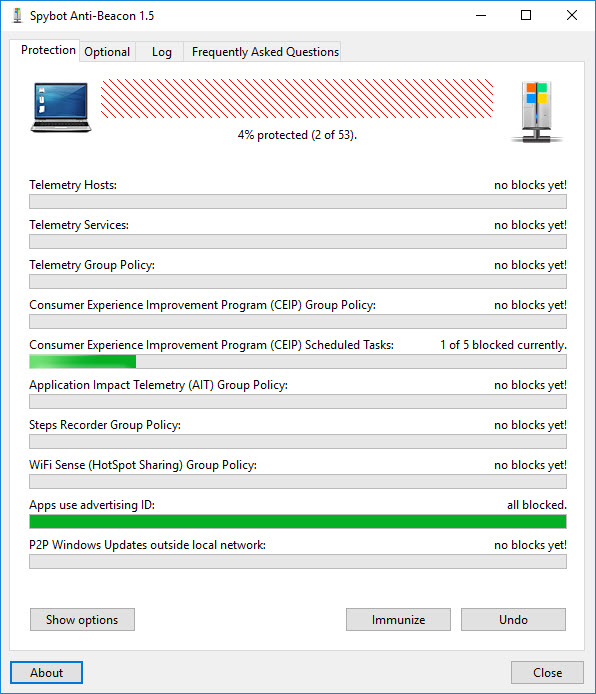Open the Optional tab

[x=107, y=52]
